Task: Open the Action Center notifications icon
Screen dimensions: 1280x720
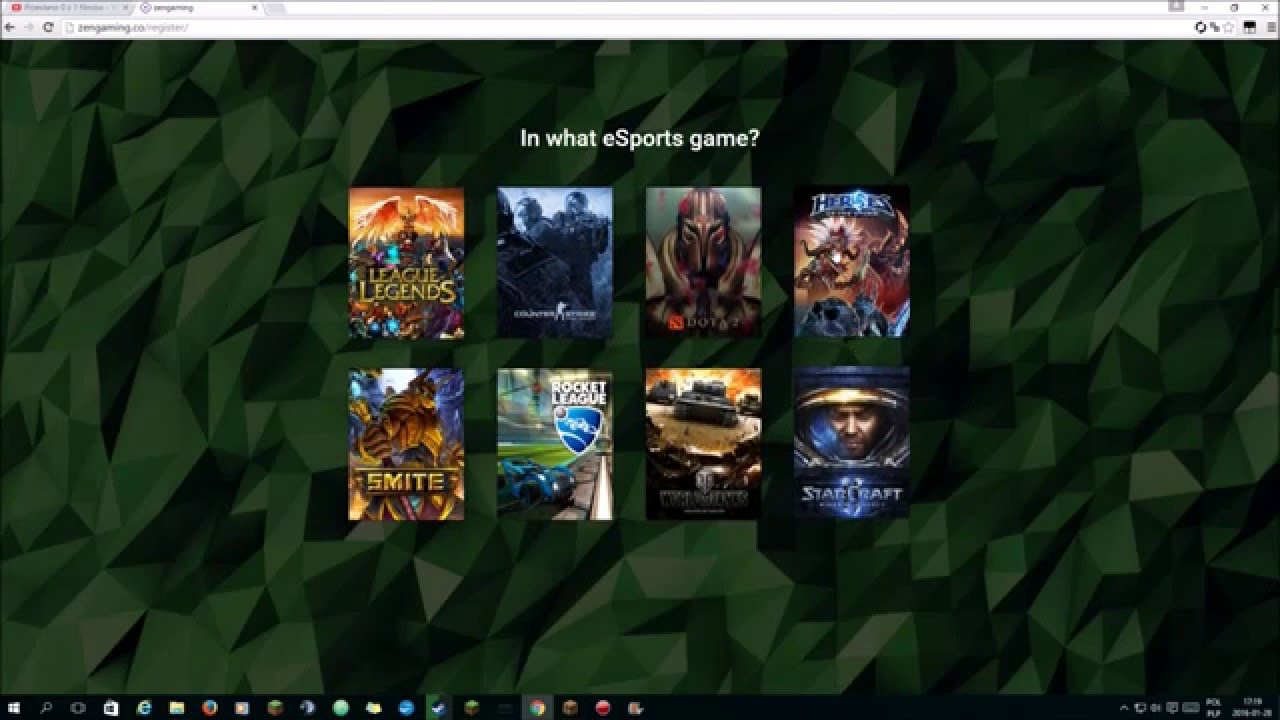Action: pyautogui.click(x=1172, y=707)
